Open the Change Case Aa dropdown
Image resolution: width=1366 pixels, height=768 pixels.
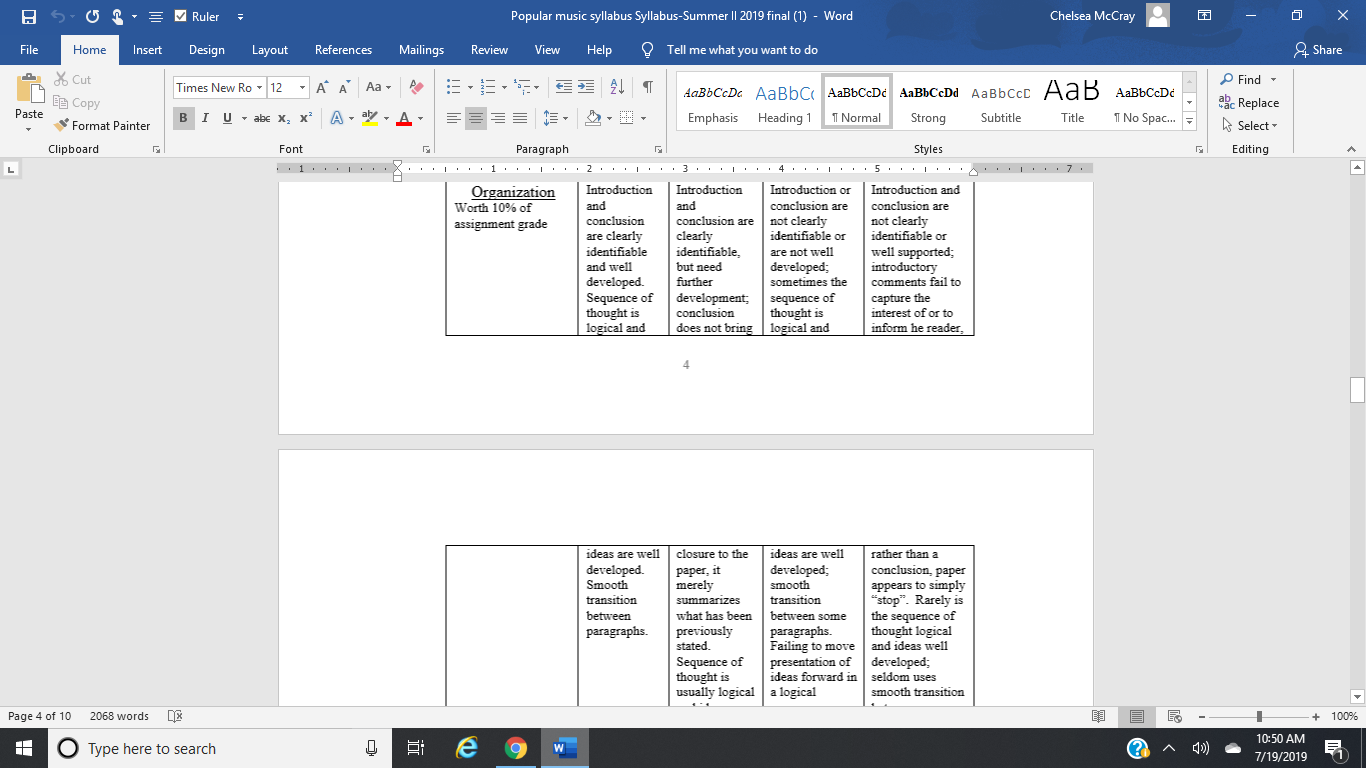tap(378, 88)
